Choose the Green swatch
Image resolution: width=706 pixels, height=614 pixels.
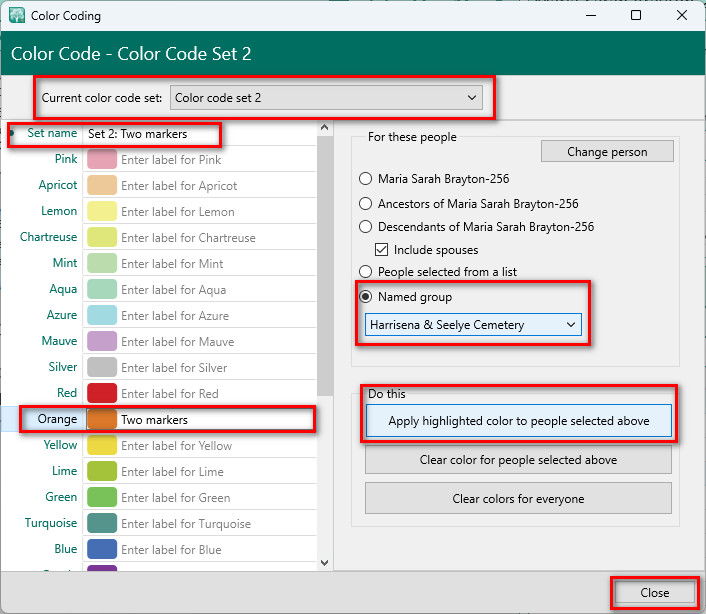(102, 497)
